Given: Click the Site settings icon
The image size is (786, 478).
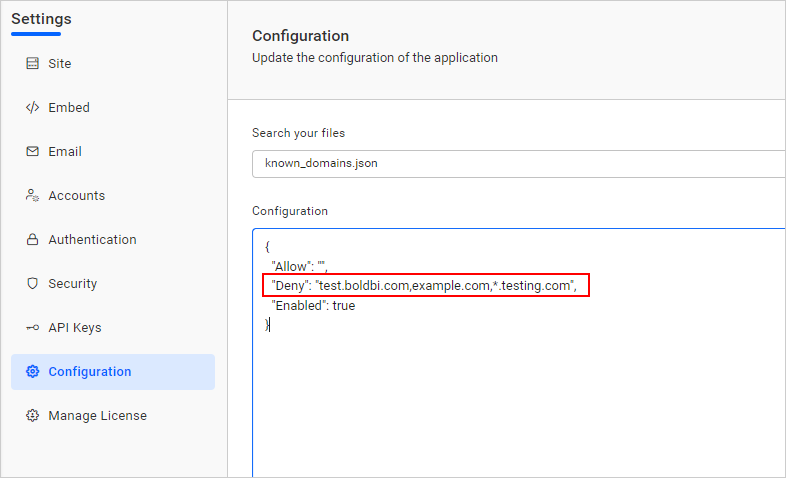Looking at the screenshot, I should [33, 63].
